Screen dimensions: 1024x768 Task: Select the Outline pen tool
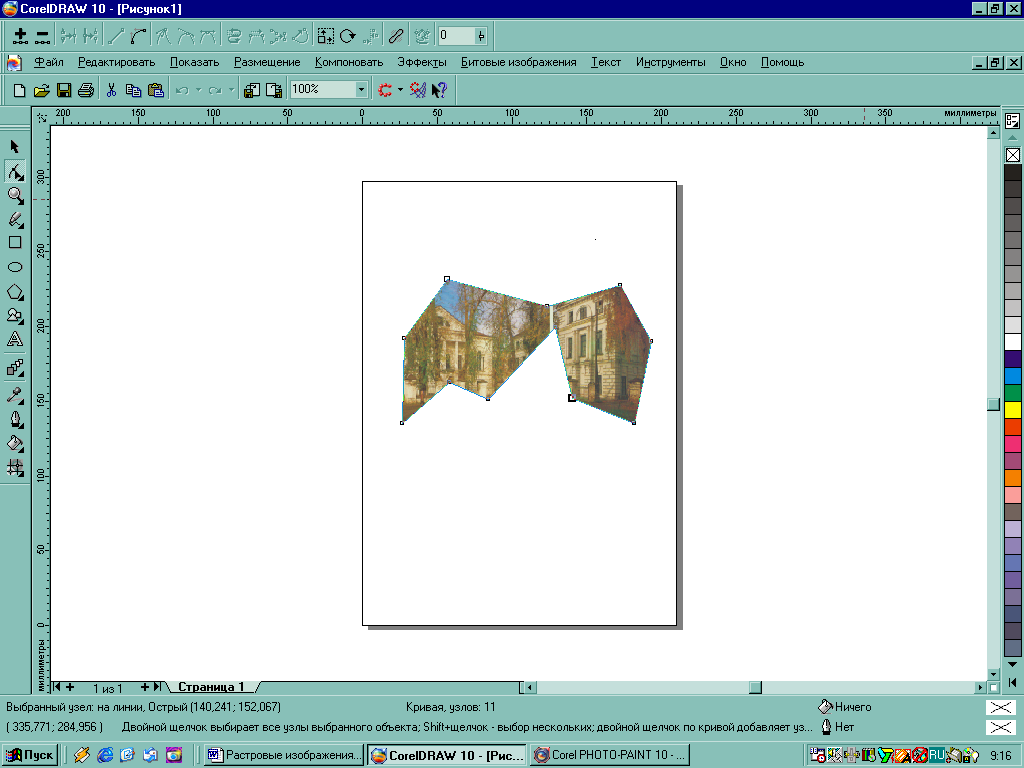coord(15,419)
